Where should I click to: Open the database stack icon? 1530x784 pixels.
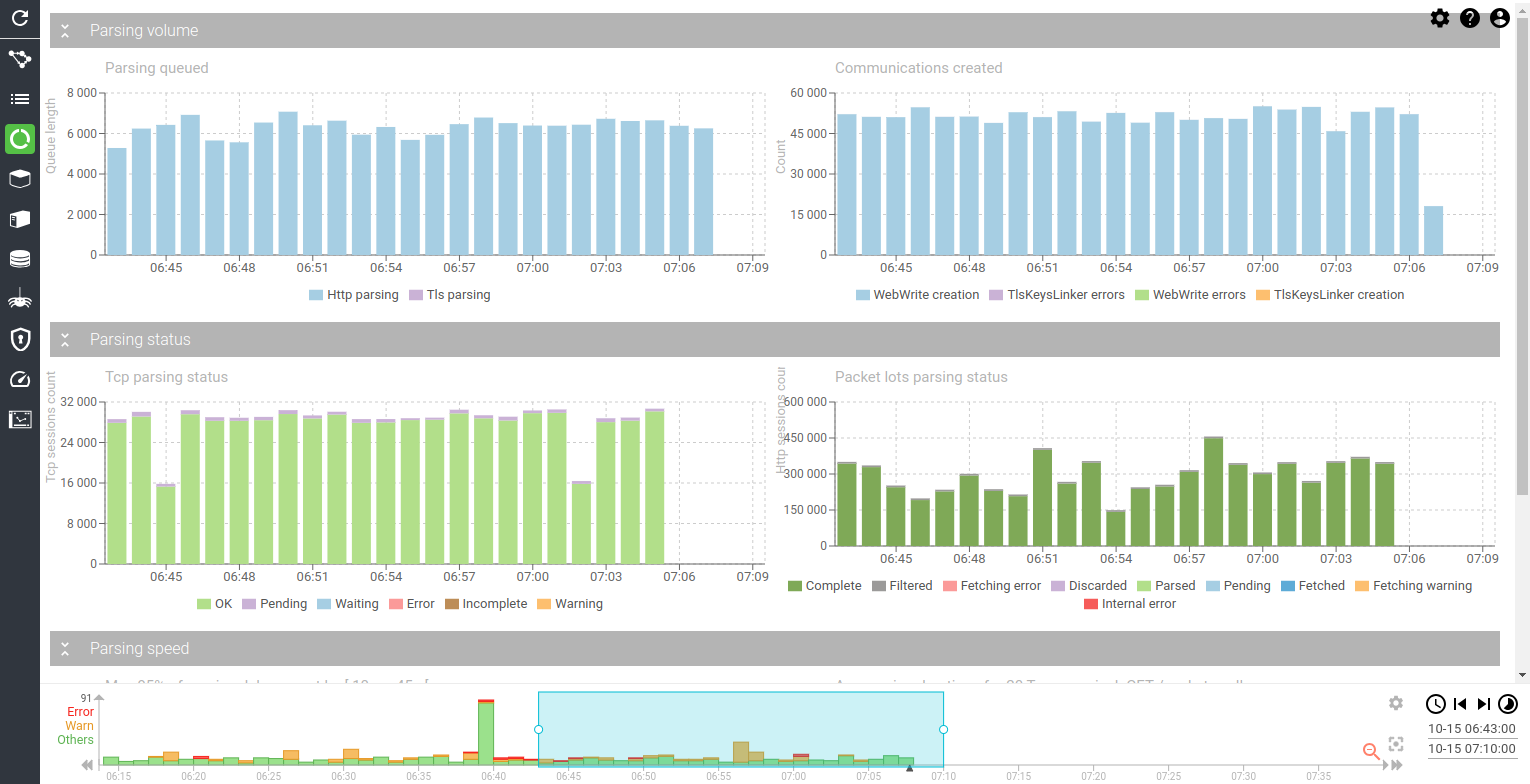[20, 259]
